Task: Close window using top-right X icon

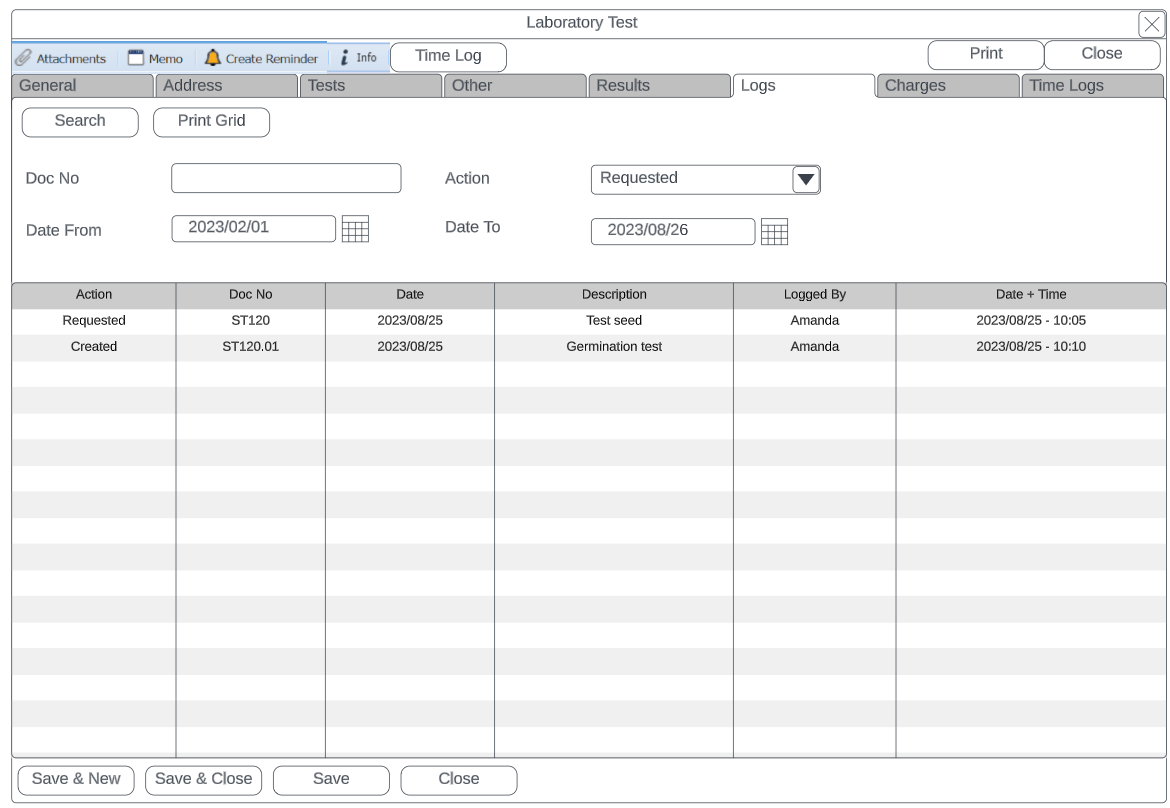Action: click(1151, 25)
